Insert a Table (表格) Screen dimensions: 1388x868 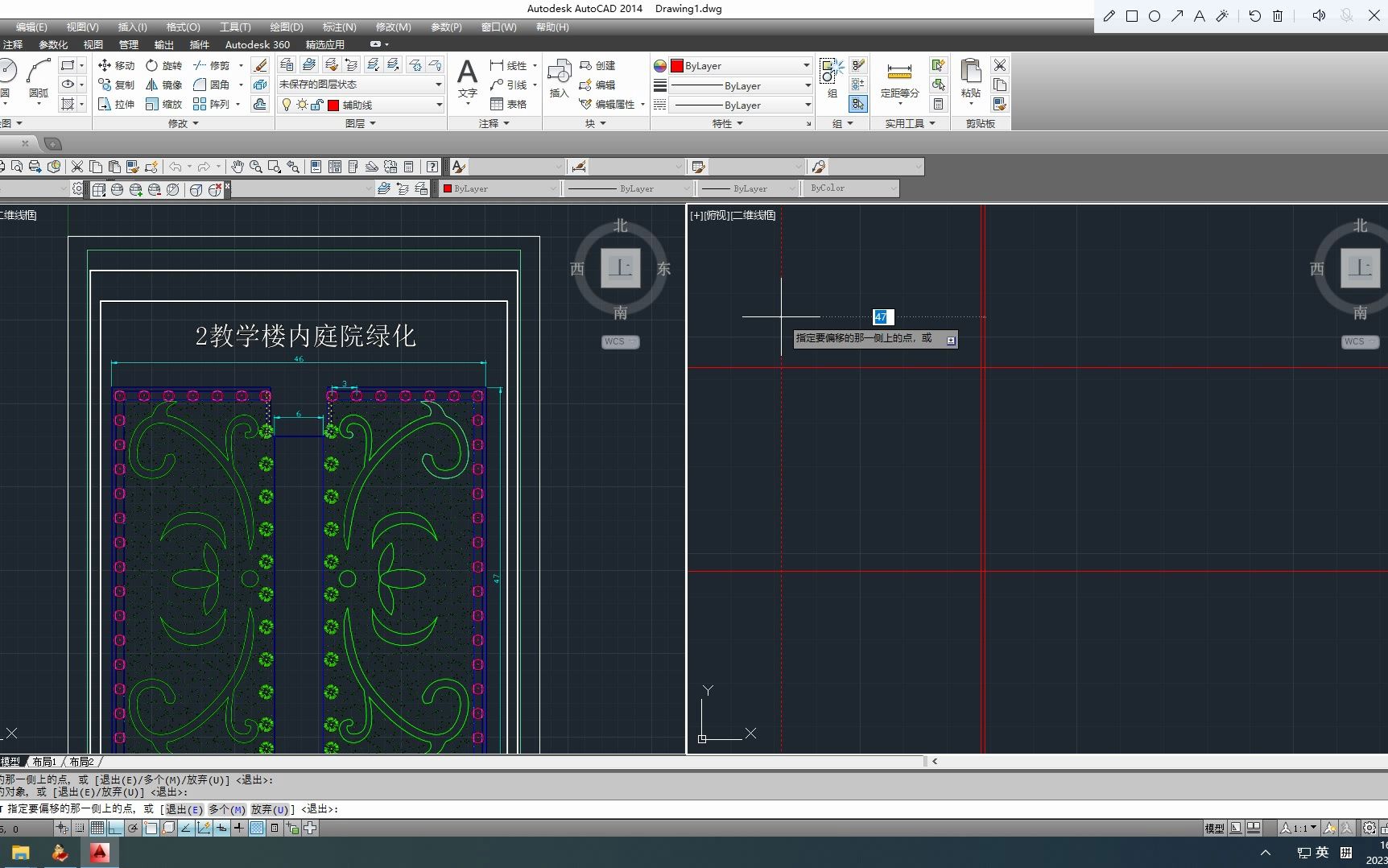508,104
